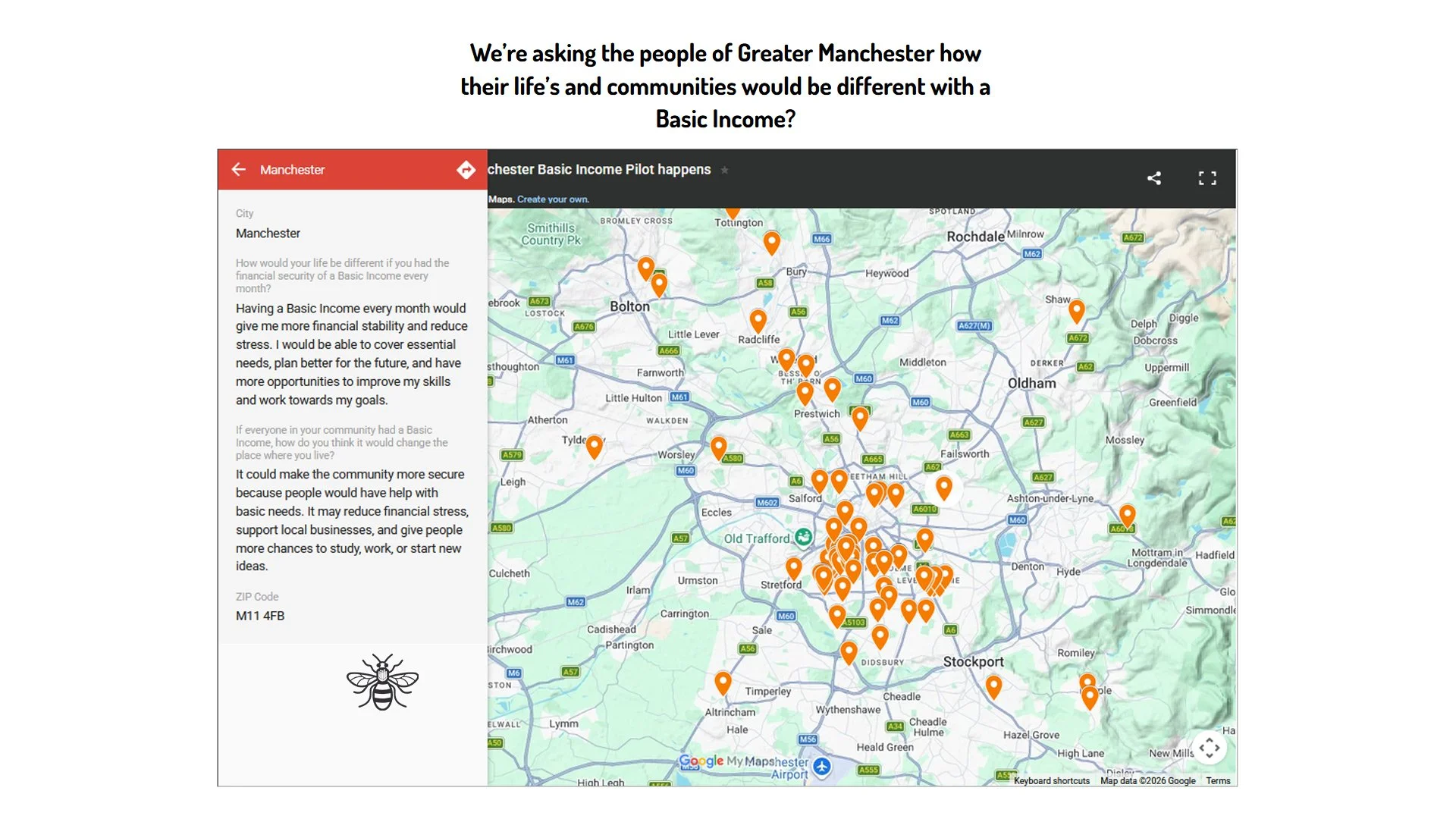Click the back arrow beside Manchester
1456x819 pixels.
(239, 169)
